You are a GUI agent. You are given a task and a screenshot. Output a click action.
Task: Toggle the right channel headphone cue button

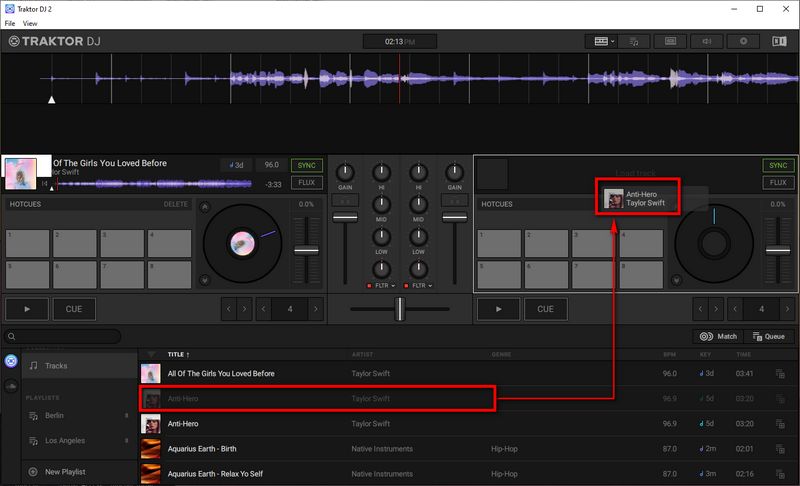455,201
